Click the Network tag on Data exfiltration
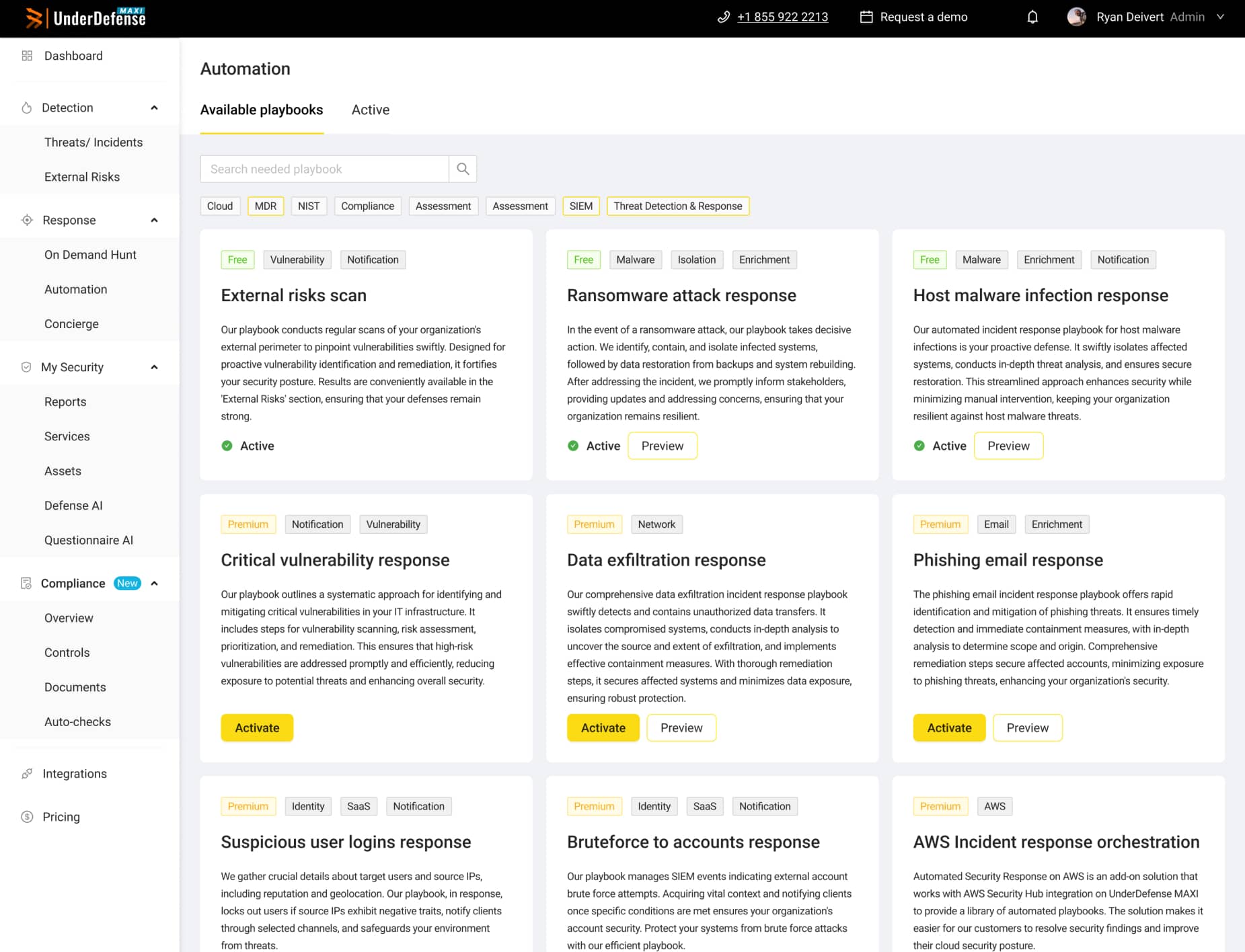The image size is (1245, 952). (x=656, y=524)
